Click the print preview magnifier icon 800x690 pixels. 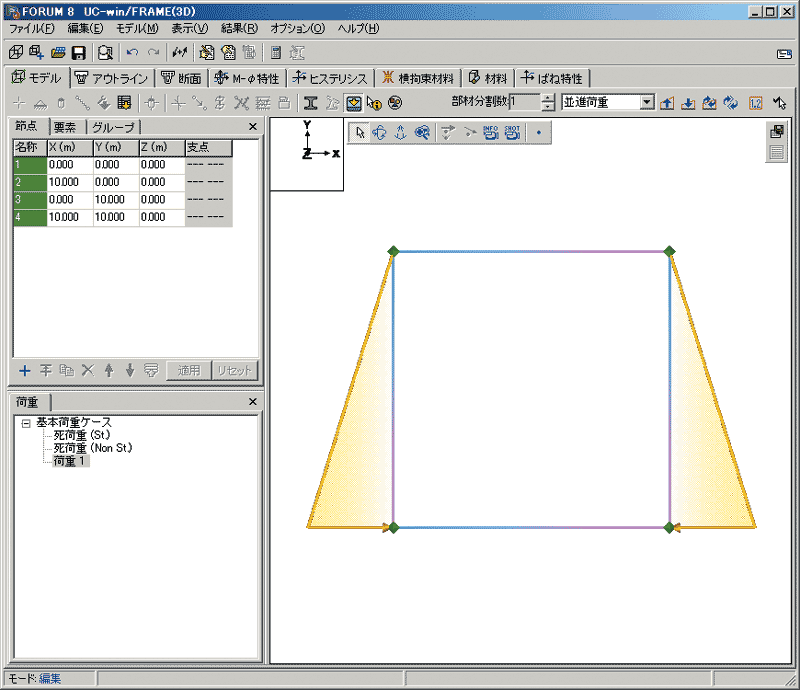pyautogui.click(x=105, y=52)
